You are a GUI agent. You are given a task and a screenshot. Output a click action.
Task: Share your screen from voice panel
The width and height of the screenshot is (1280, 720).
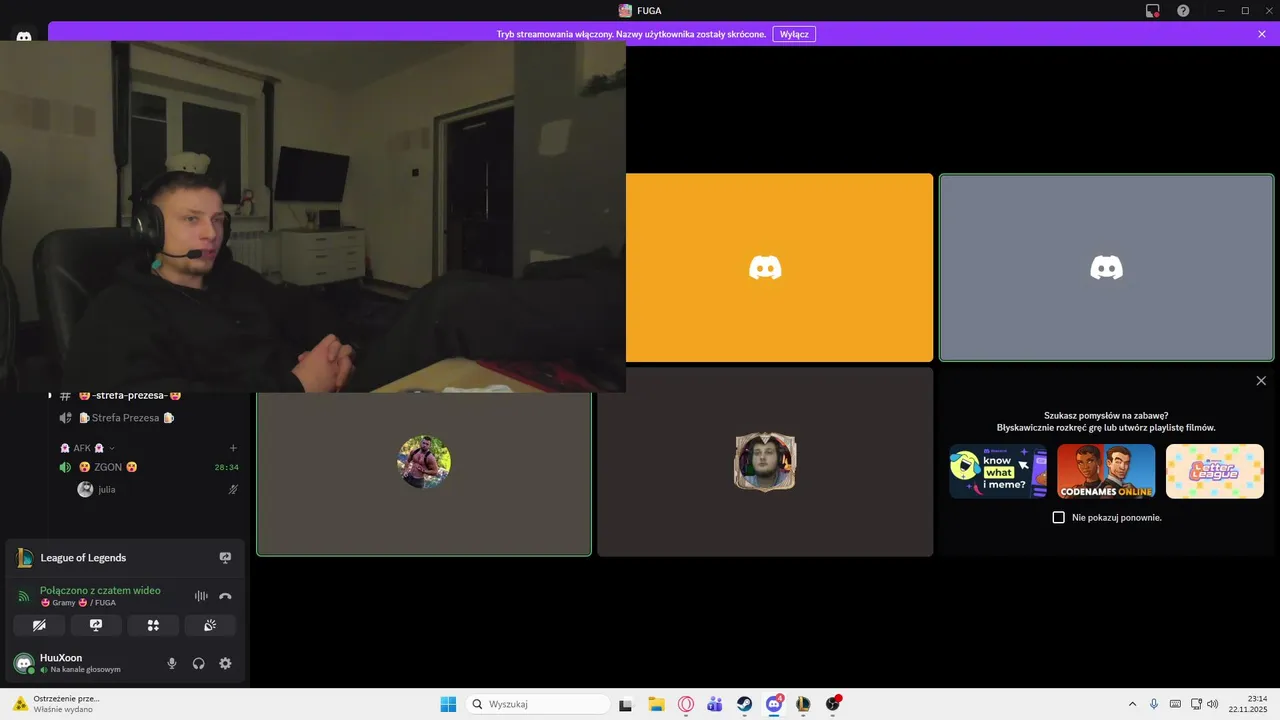pyautogui.click(x=96, y=625)
